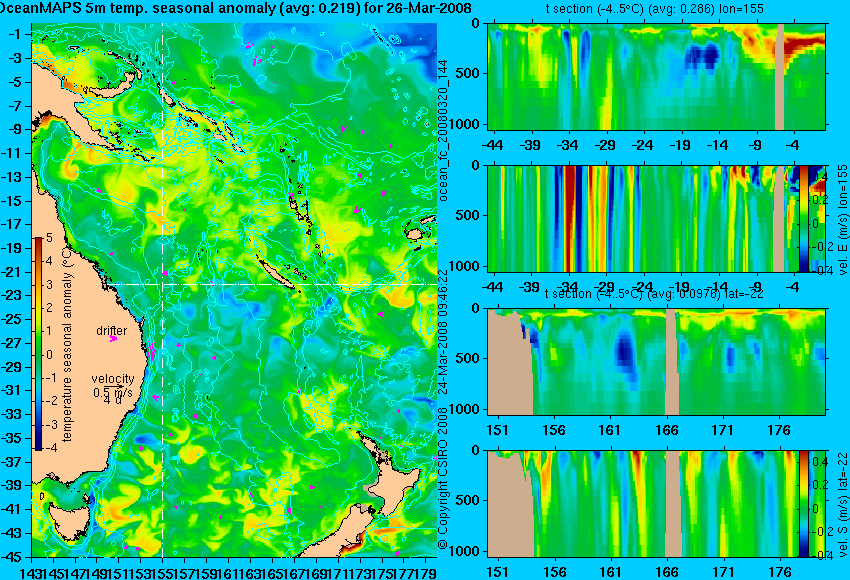The image size is (850, 580).
Task: Click the '0.4' label on the vel. S color bar
Action: [x=820, y=462]
